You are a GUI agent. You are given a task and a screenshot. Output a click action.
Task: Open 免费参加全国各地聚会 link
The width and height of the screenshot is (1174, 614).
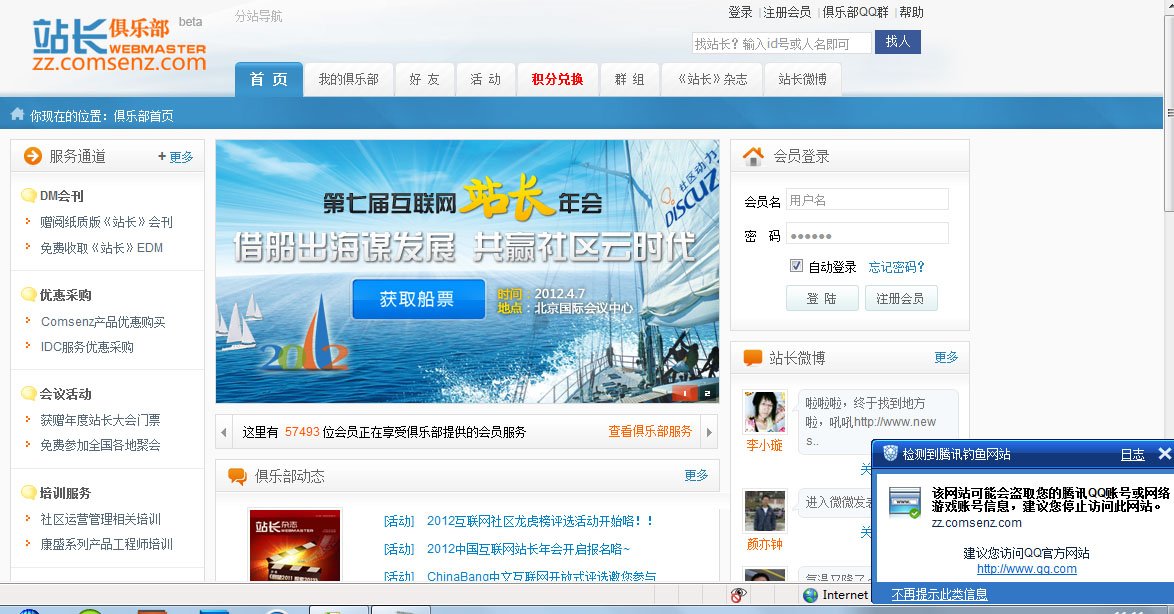click(x=100, y=445)
